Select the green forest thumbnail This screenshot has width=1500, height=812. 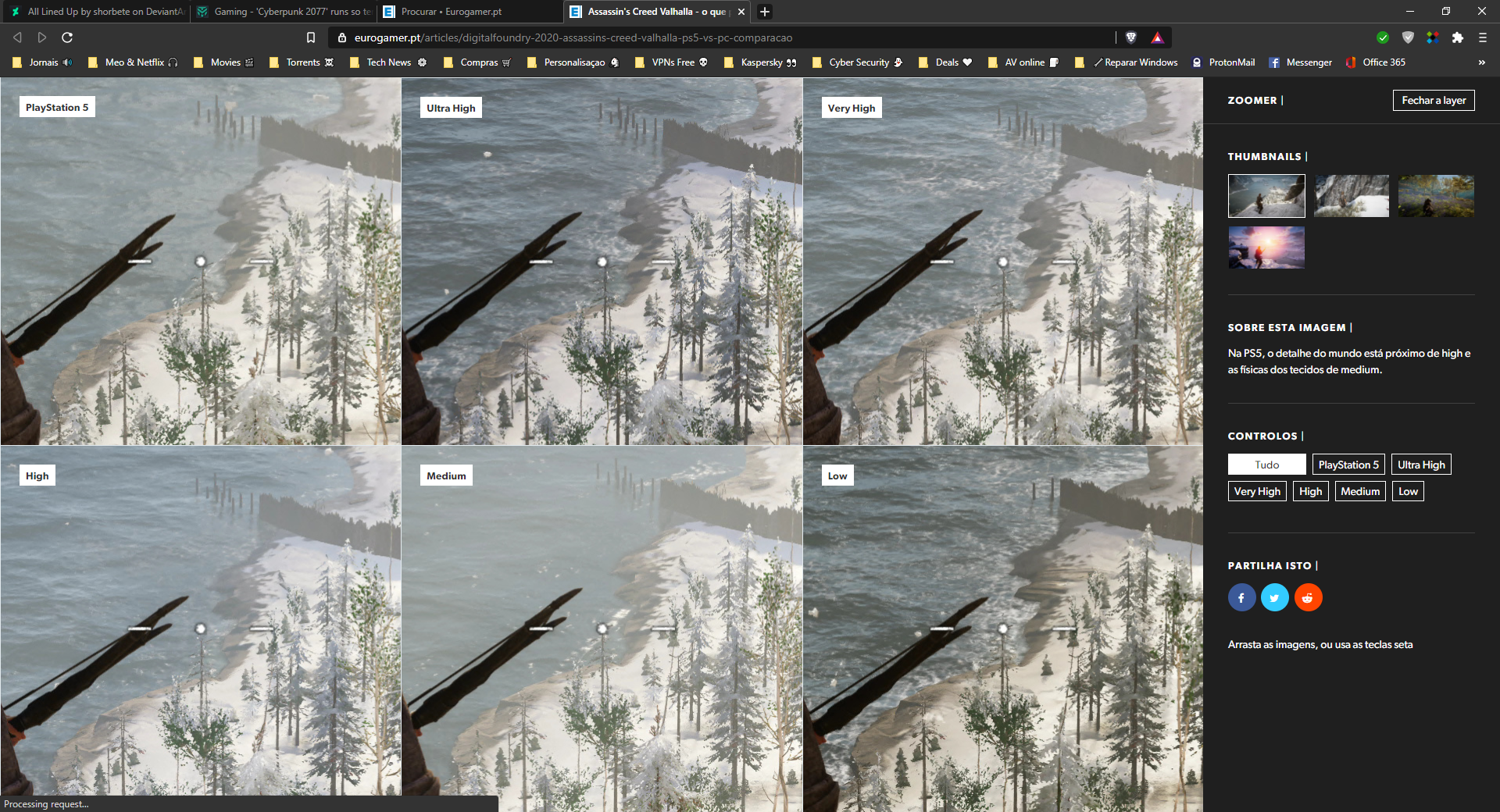pos(1436,196)
